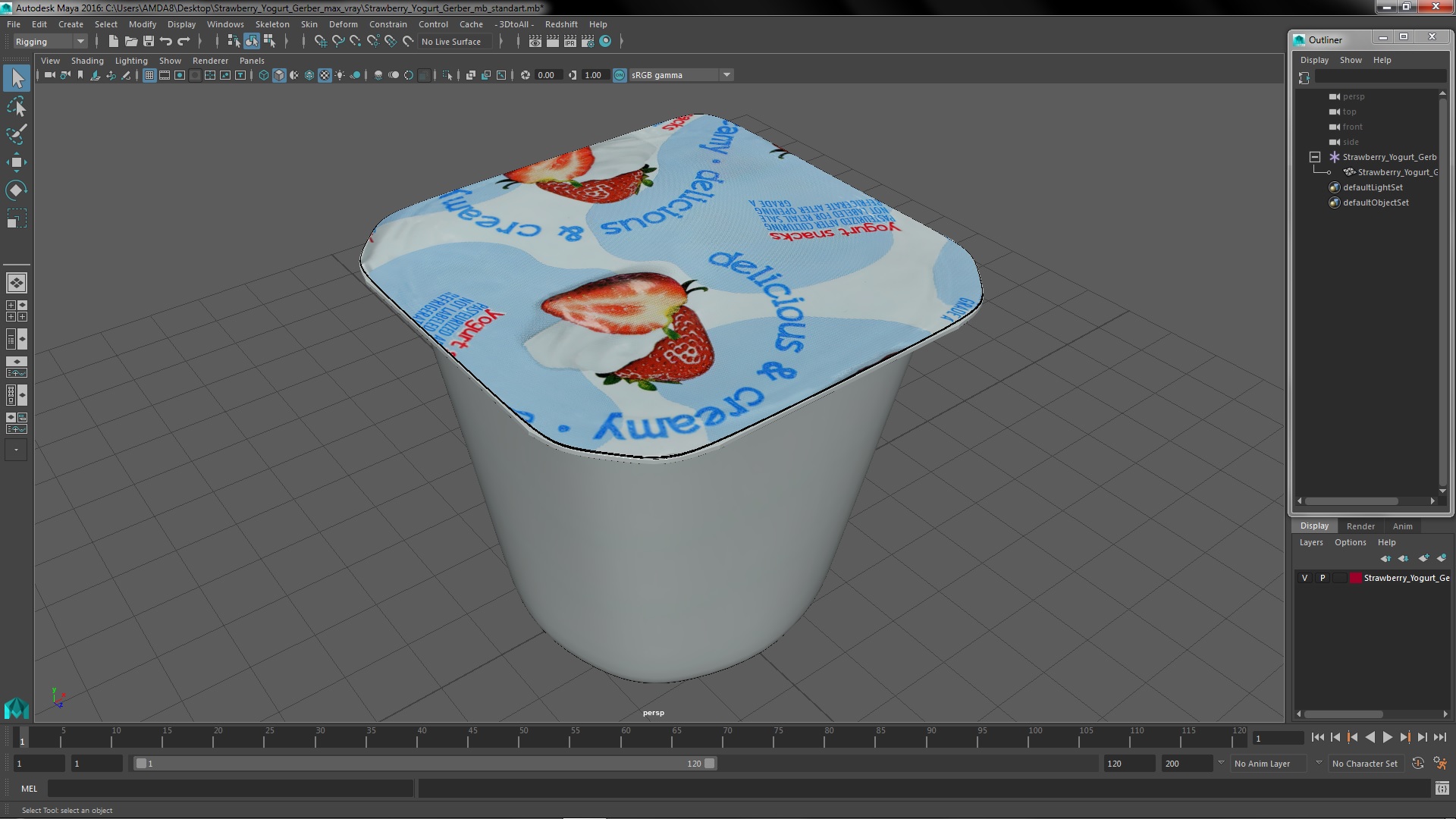Undo the last action

point(166,42)
